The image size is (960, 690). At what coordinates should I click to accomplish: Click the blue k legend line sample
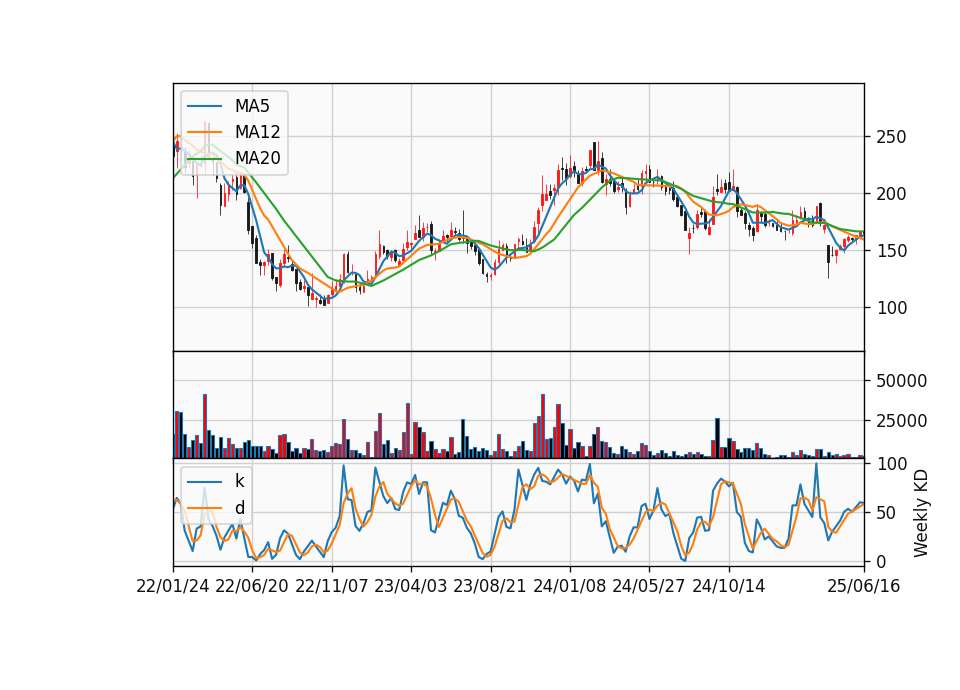(204, 481)
